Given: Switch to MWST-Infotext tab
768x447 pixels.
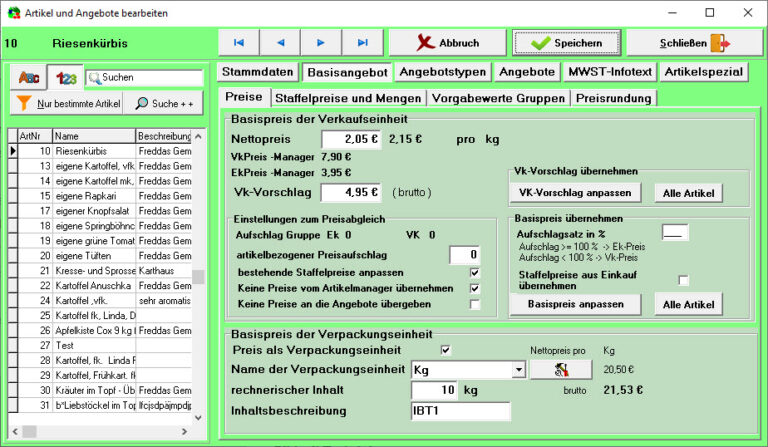Looking at the screenshot, I should [610, 72].
